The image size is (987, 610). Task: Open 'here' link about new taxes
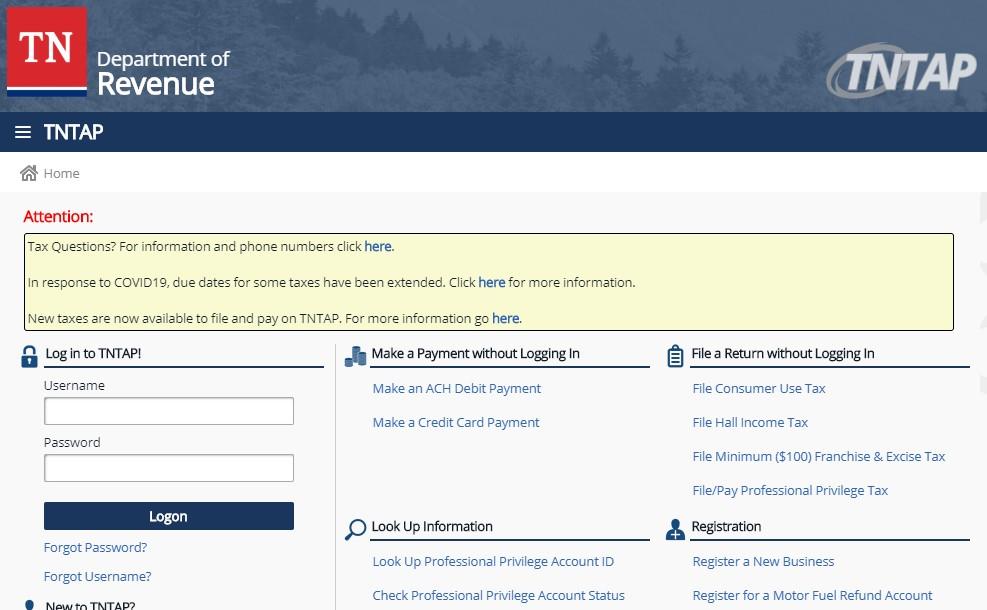click(505, 318)
